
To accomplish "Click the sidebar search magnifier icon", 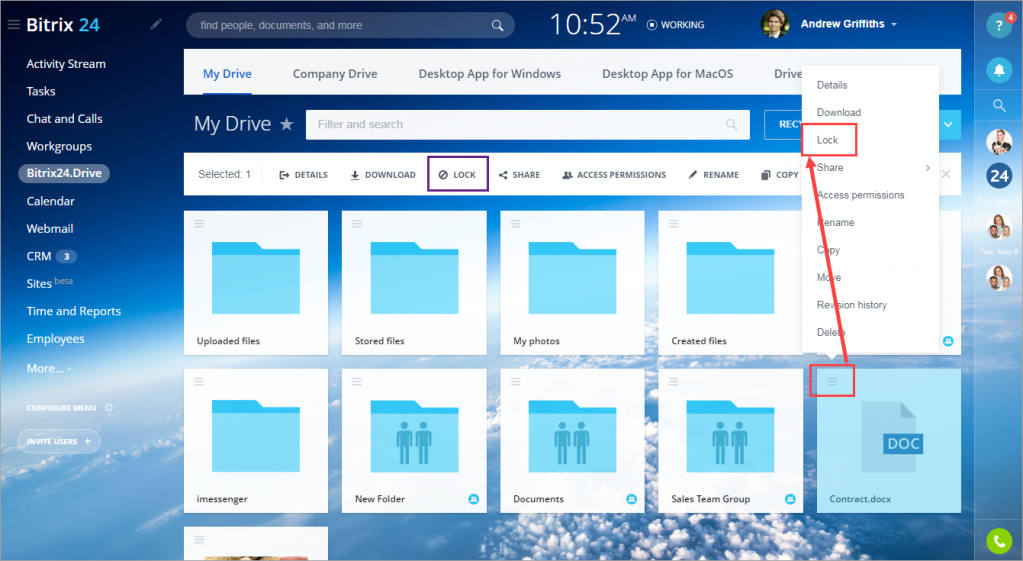I will coord(999,105).
